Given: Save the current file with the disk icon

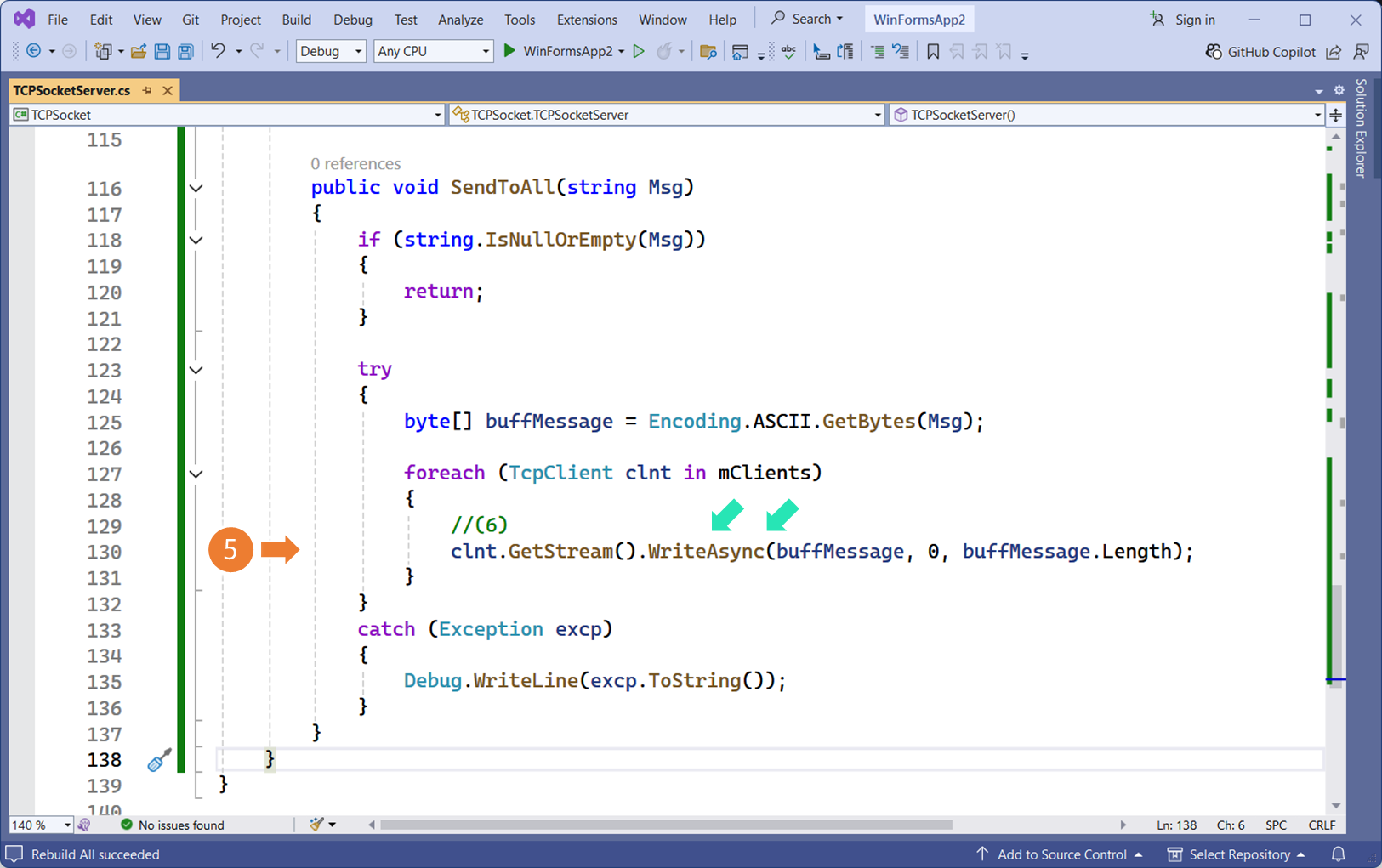Looking at the screenshot, I should 162,51.
